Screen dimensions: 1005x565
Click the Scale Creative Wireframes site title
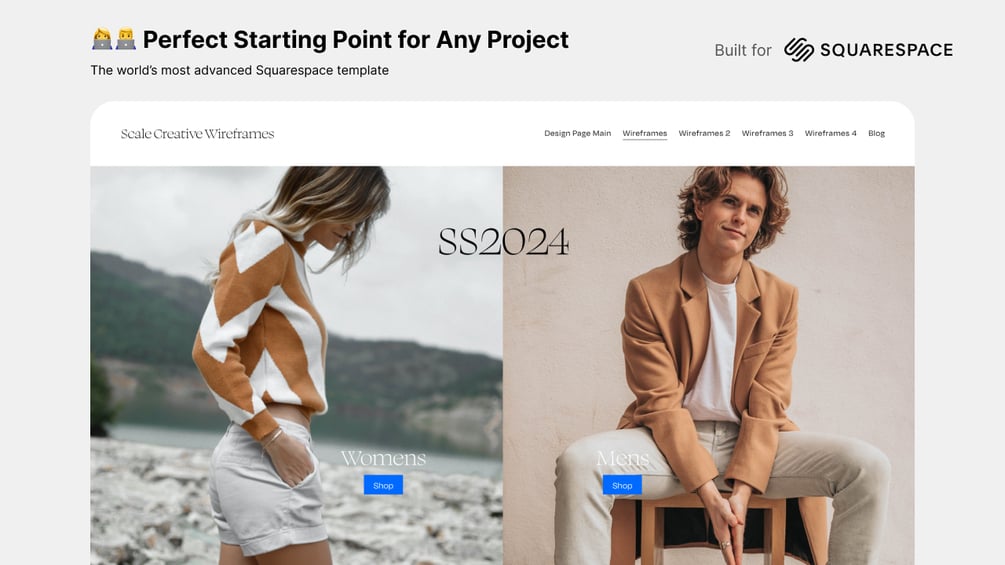197,133
